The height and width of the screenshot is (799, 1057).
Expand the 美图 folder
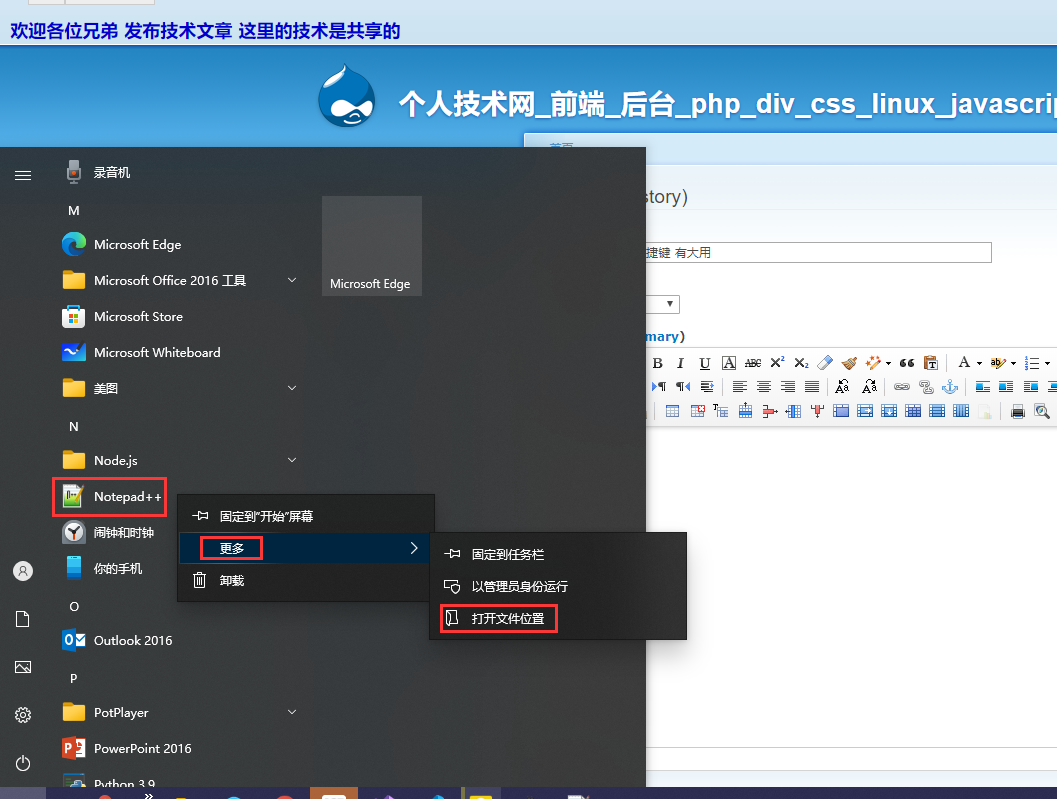click(x=292, y=388)
